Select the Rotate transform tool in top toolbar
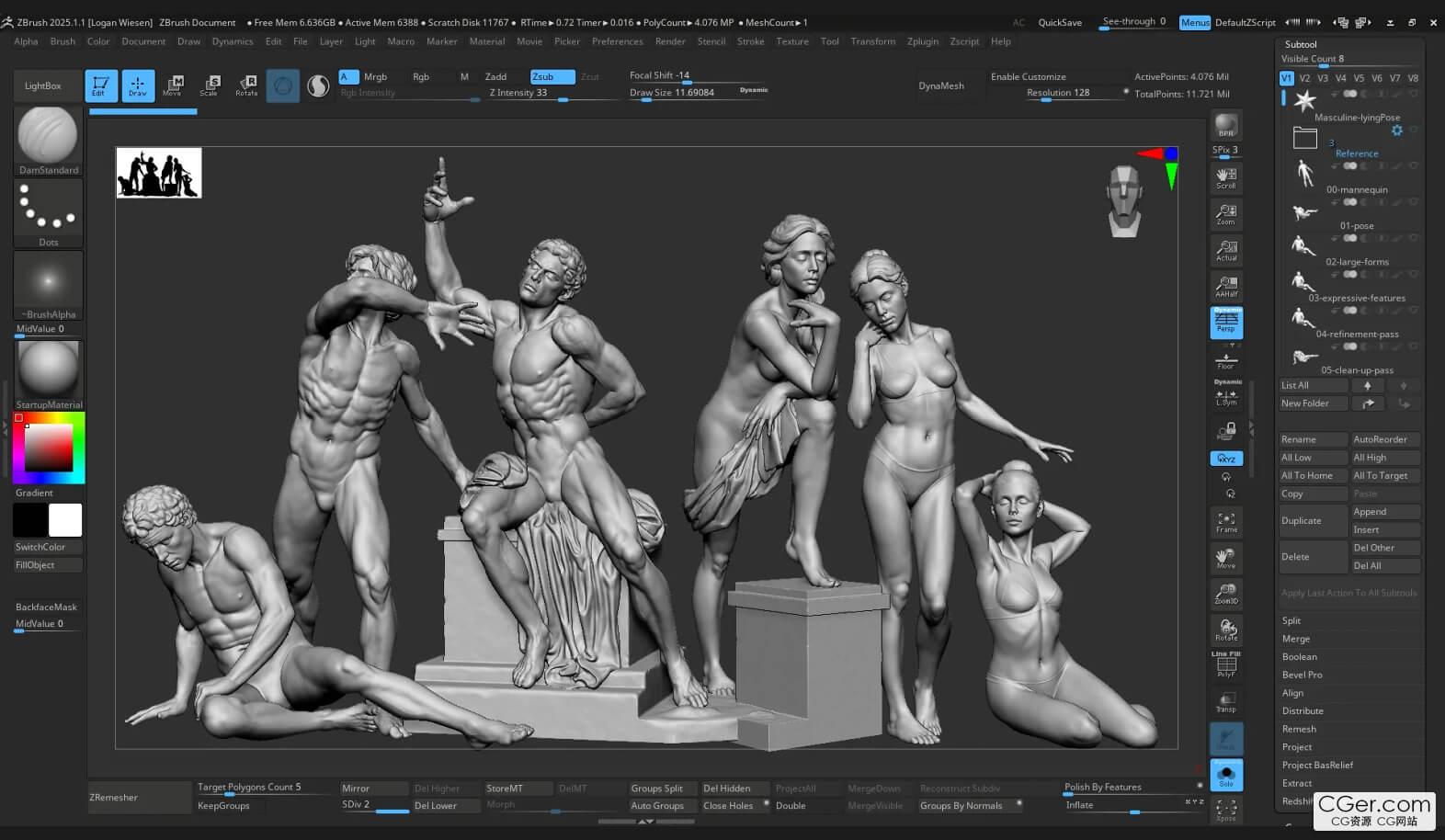This screenshot has height=840, width=1445. [246, 85]
